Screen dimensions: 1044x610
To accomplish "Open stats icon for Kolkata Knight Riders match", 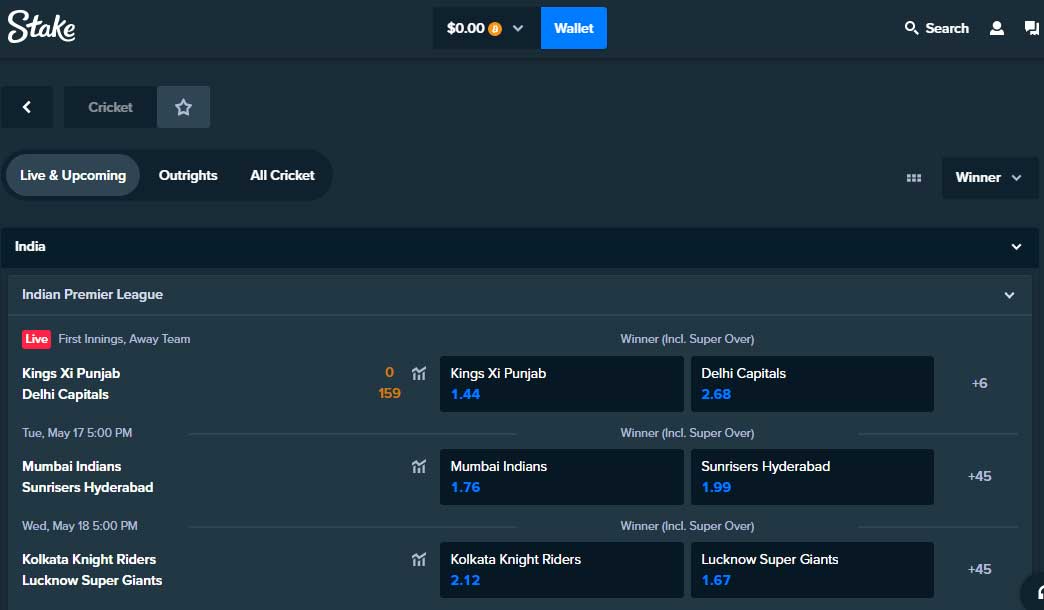I will (x=419, y=560).
